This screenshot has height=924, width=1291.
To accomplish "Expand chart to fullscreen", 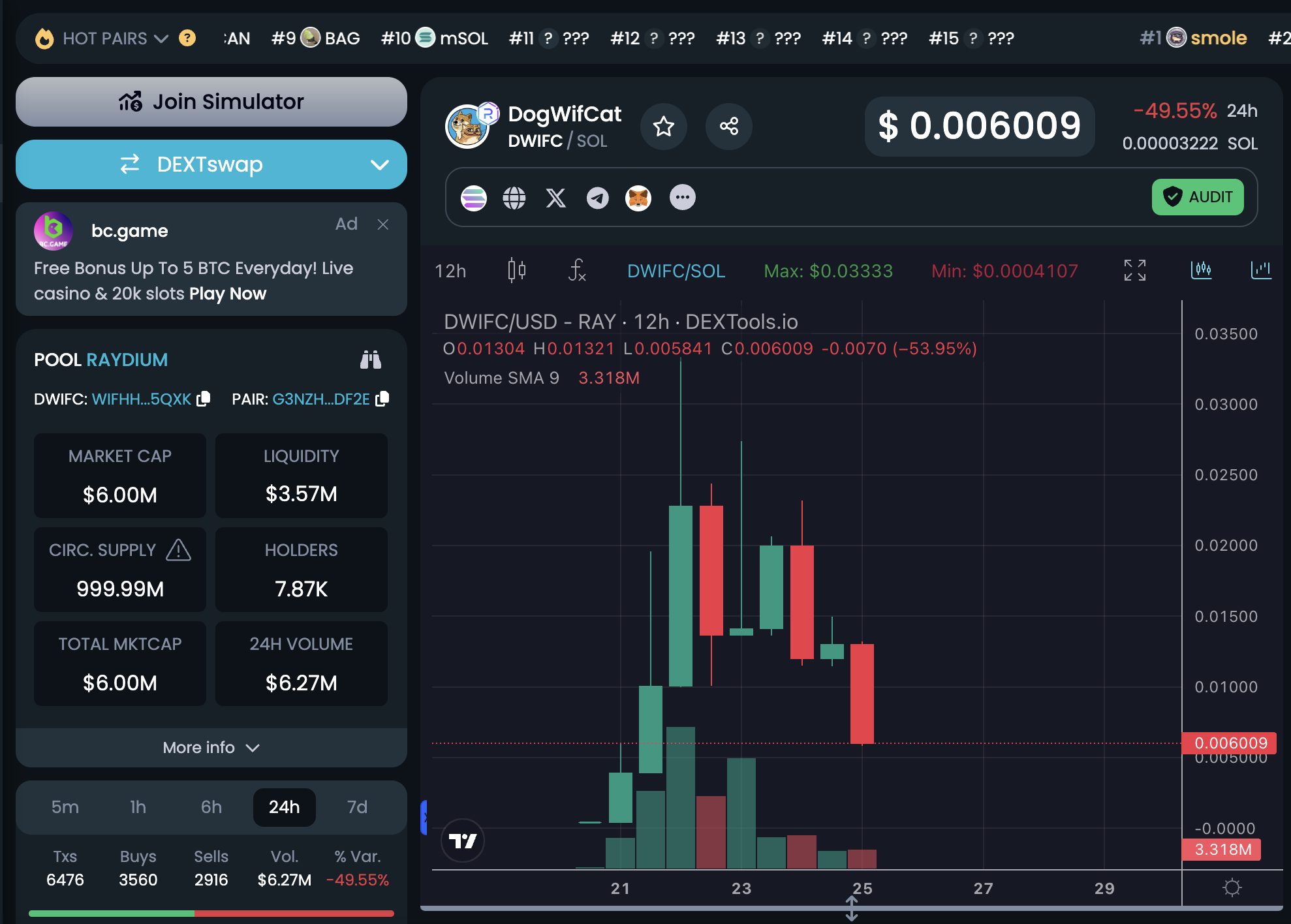I will (x=1134, y=269).
